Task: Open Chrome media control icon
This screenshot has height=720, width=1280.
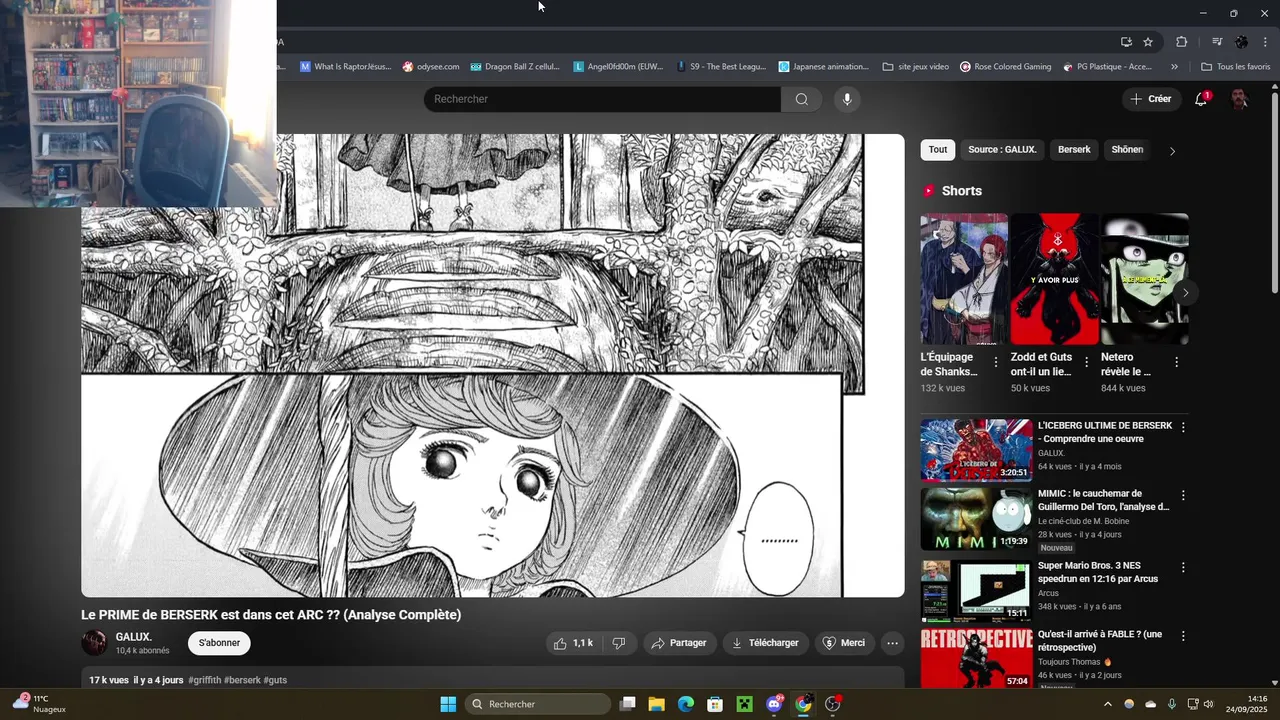Action: [x=1217, y=42]
